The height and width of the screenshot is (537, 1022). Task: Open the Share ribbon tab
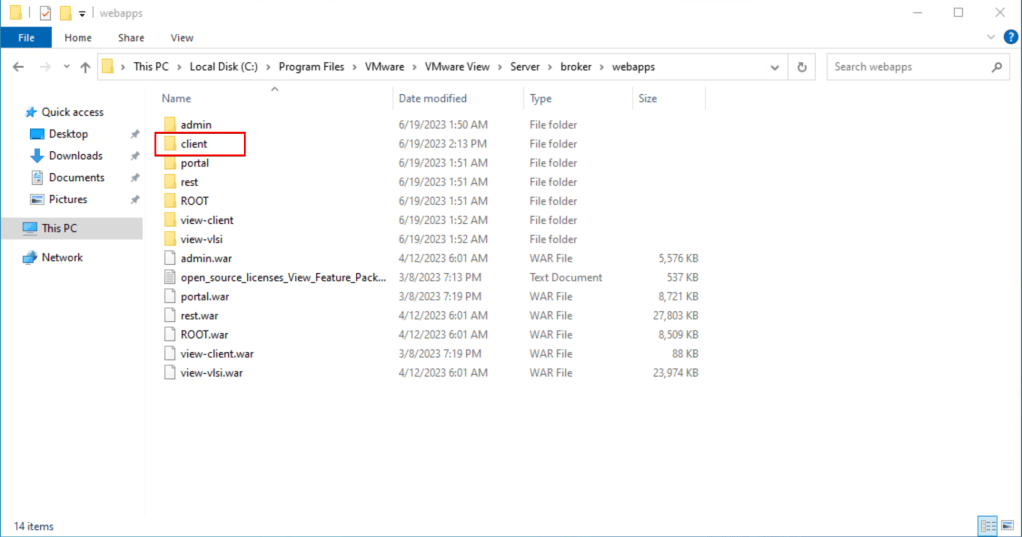point(131,38)
